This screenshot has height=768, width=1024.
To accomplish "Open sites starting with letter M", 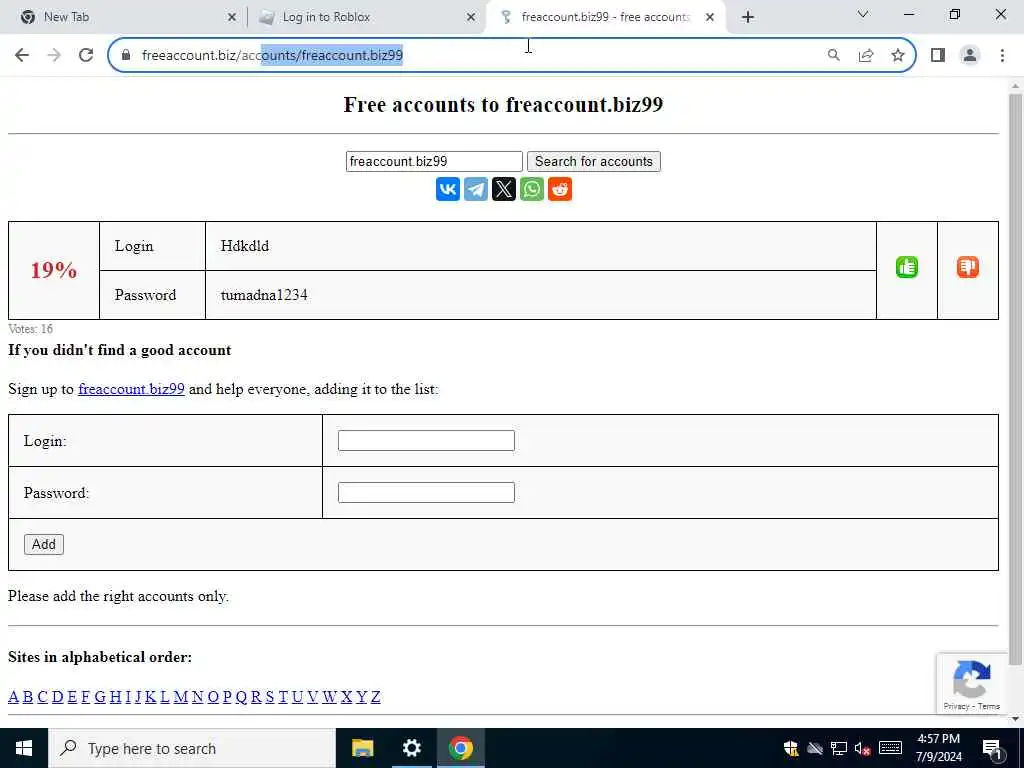I will tap(180, 697).
